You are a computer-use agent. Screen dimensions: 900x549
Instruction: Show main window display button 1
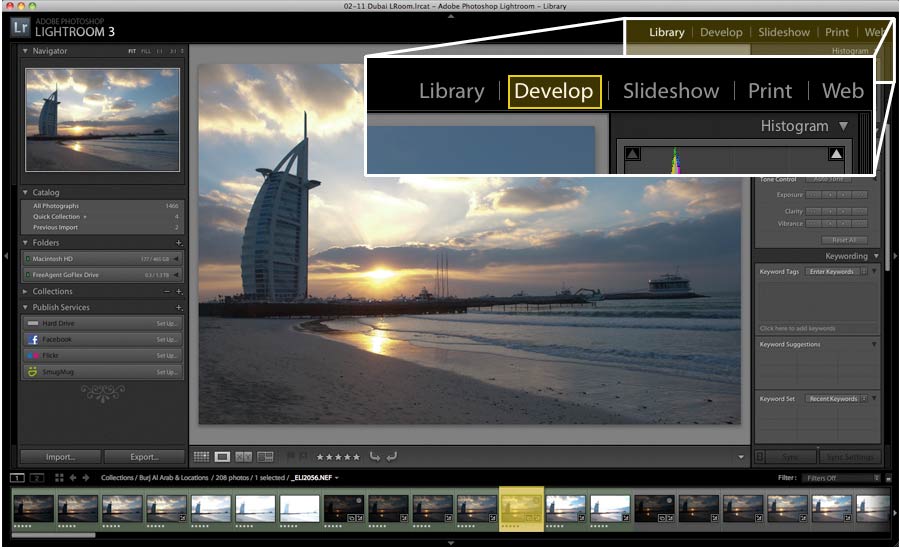(17, 478)
